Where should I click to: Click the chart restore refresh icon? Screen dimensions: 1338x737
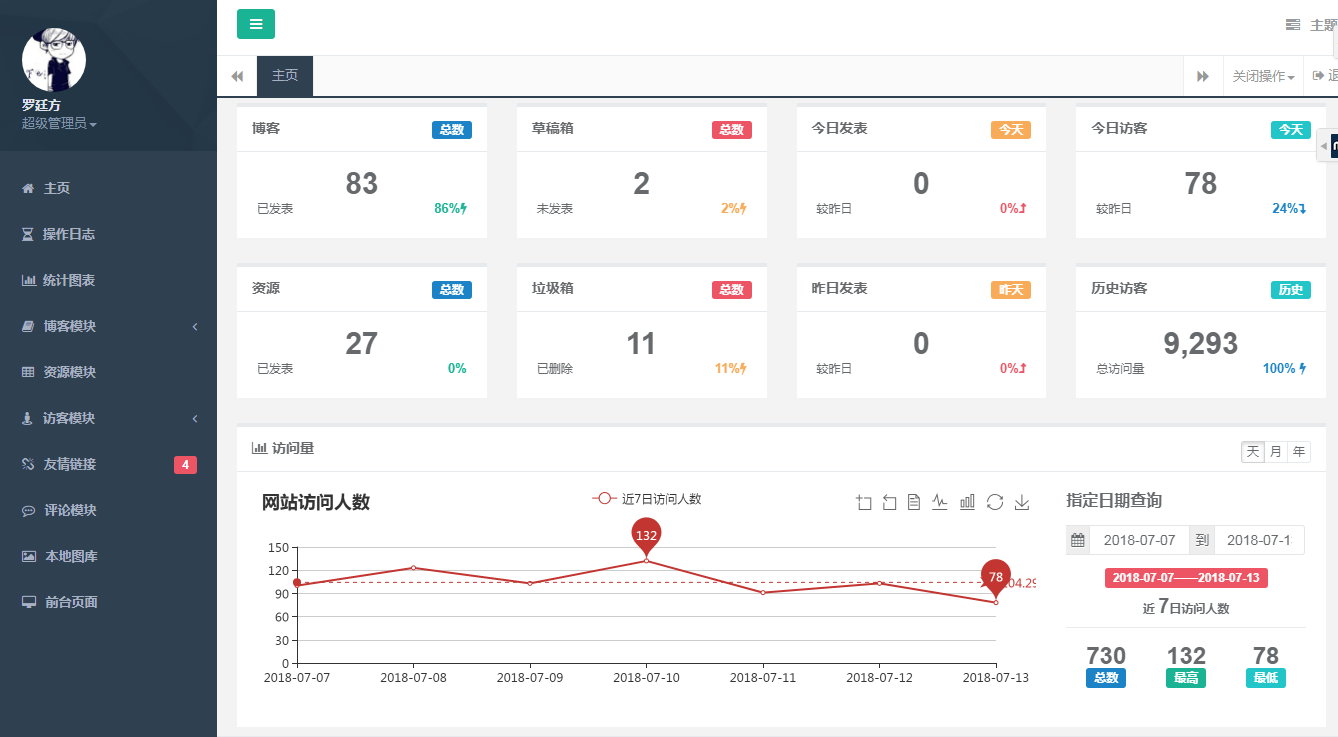point(995,502)
